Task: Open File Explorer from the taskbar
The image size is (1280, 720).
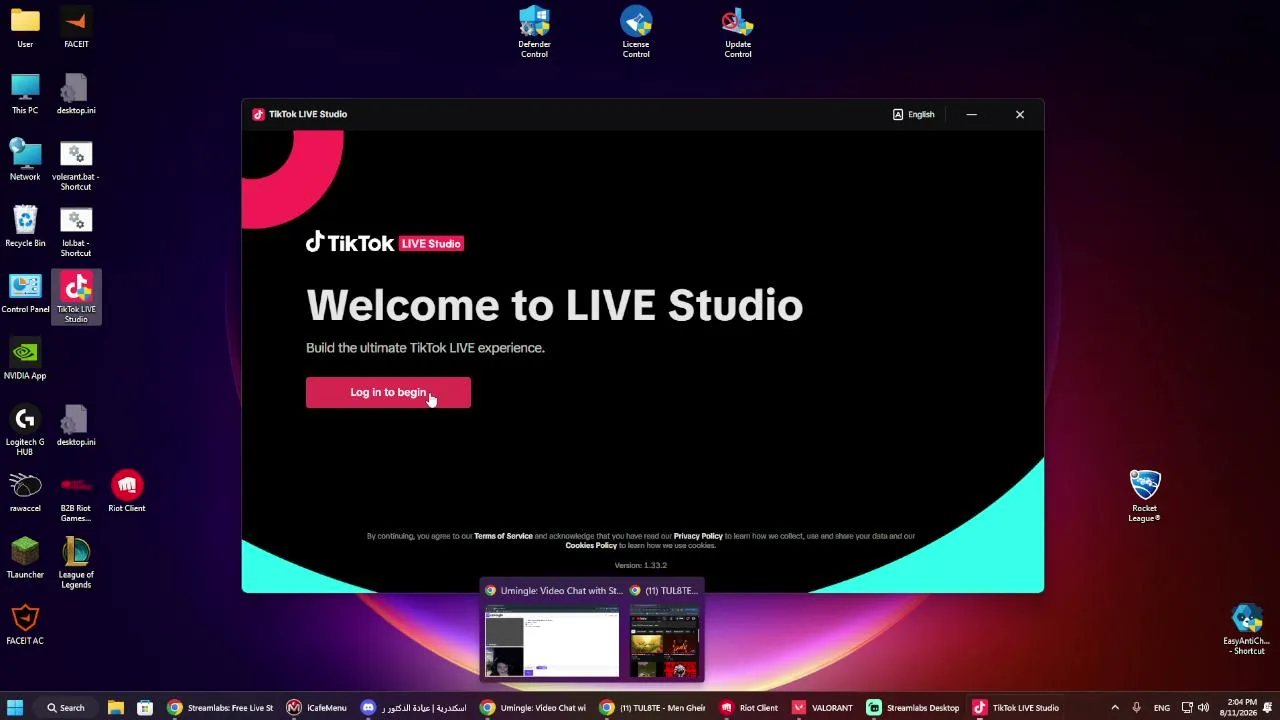Action: (116, 708)
